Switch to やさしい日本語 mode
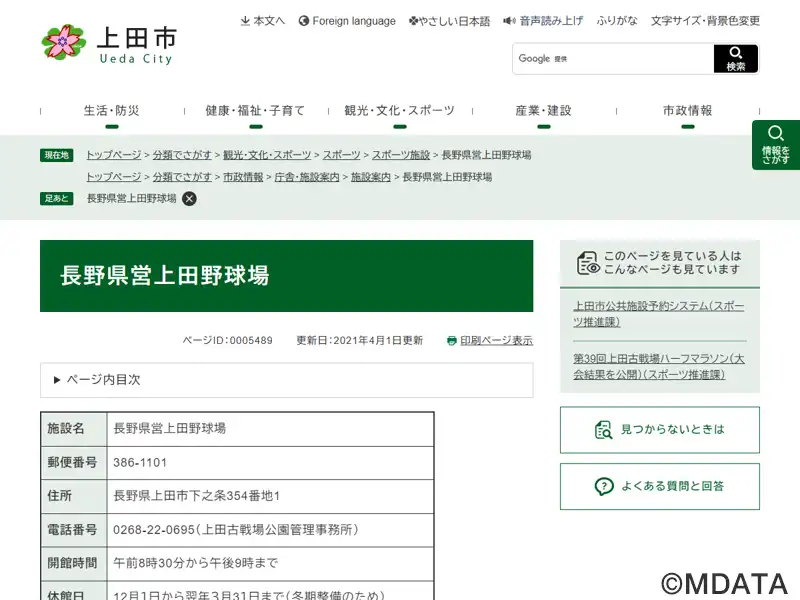The width and height of the screenshot is (800, 600). [449, 21]
